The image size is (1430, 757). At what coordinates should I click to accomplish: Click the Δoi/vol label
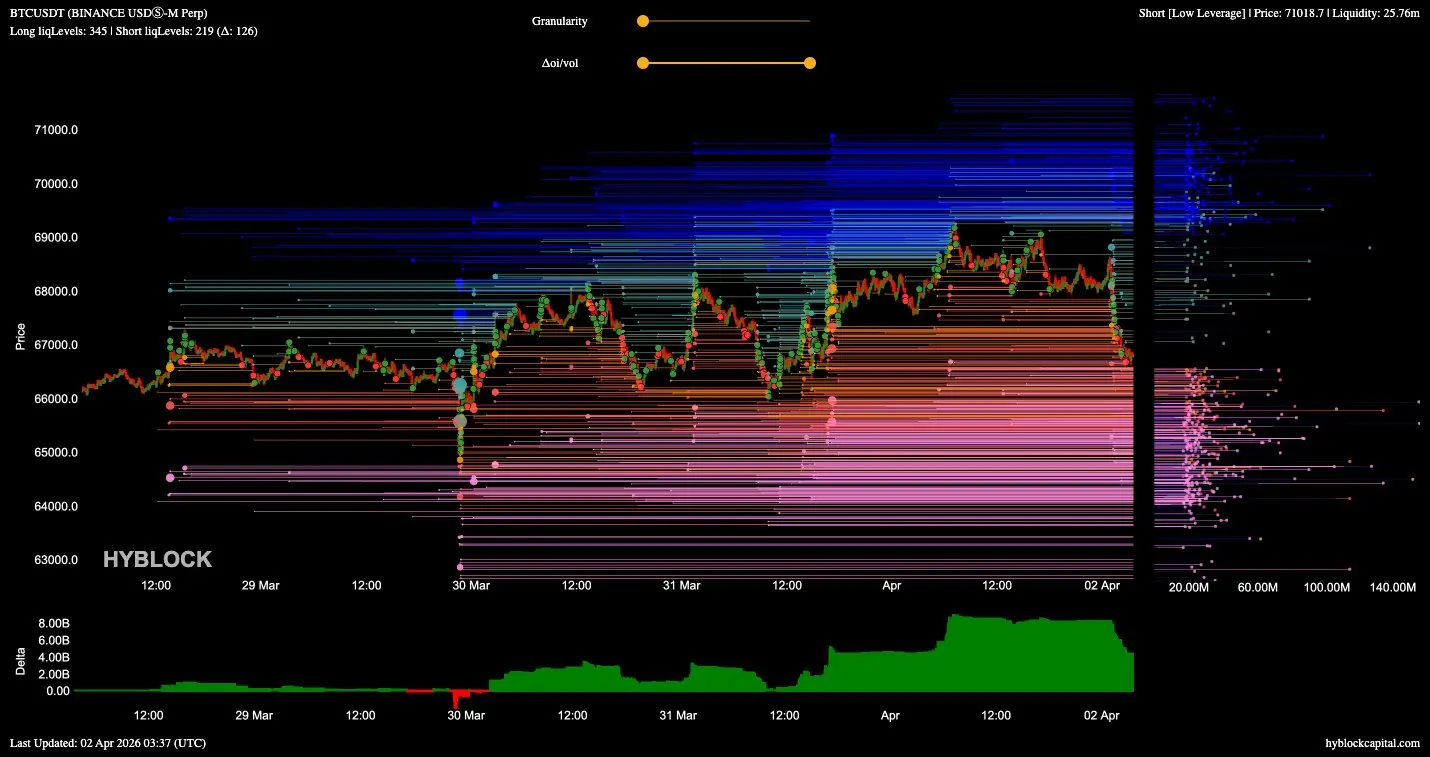click(560, 63)
